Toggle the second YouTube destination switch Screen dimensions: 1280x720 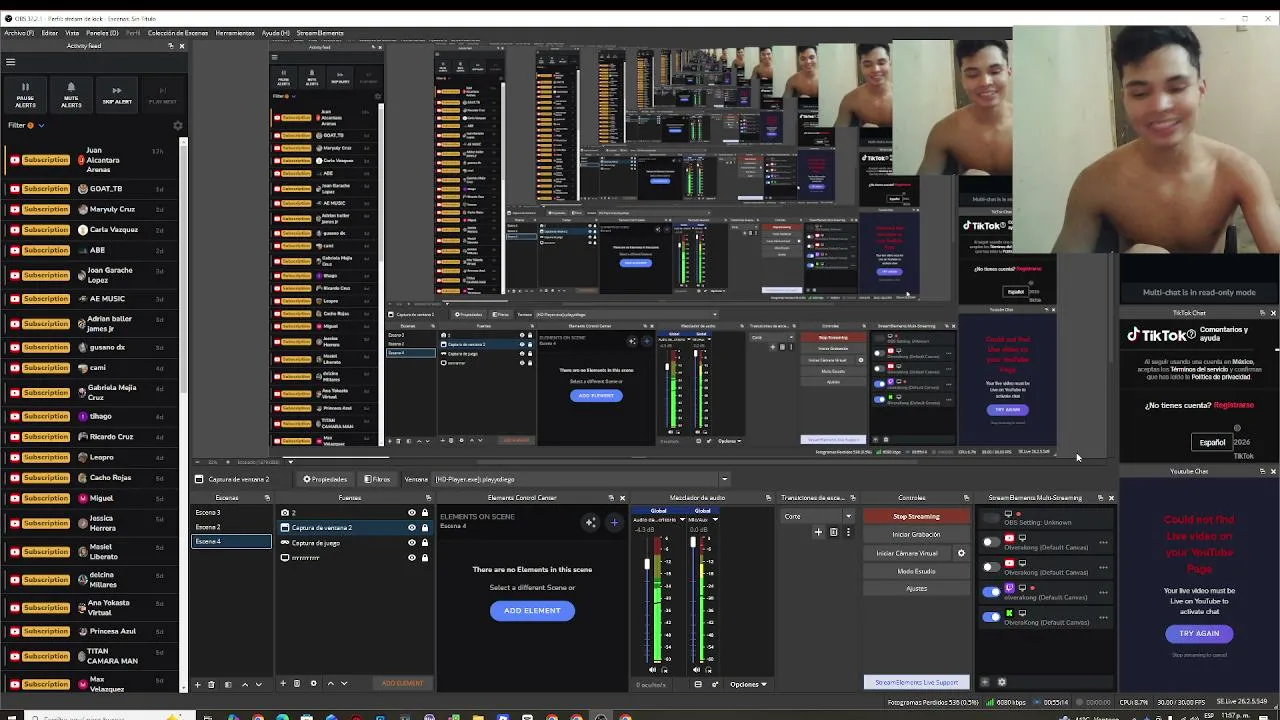point(990,567)
